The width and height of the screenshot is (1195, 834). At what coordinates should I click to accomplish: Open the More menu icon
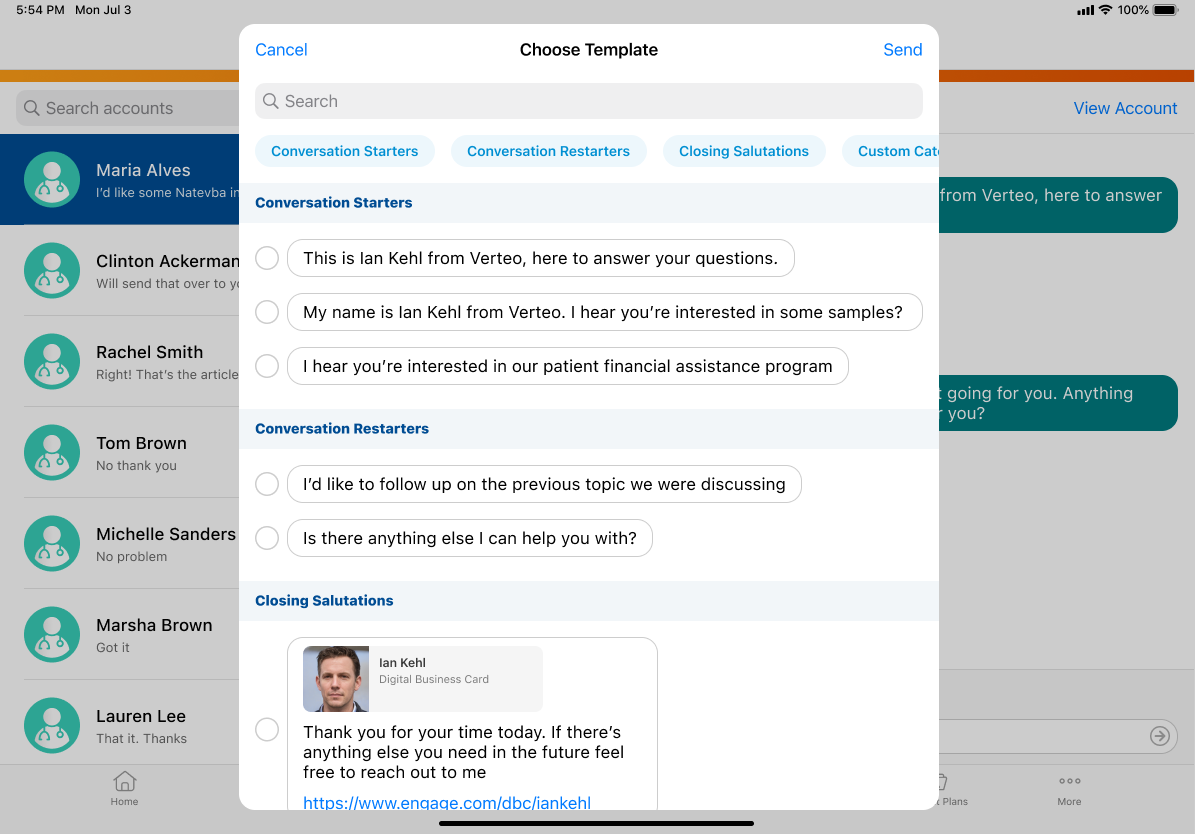(1069, 782)
